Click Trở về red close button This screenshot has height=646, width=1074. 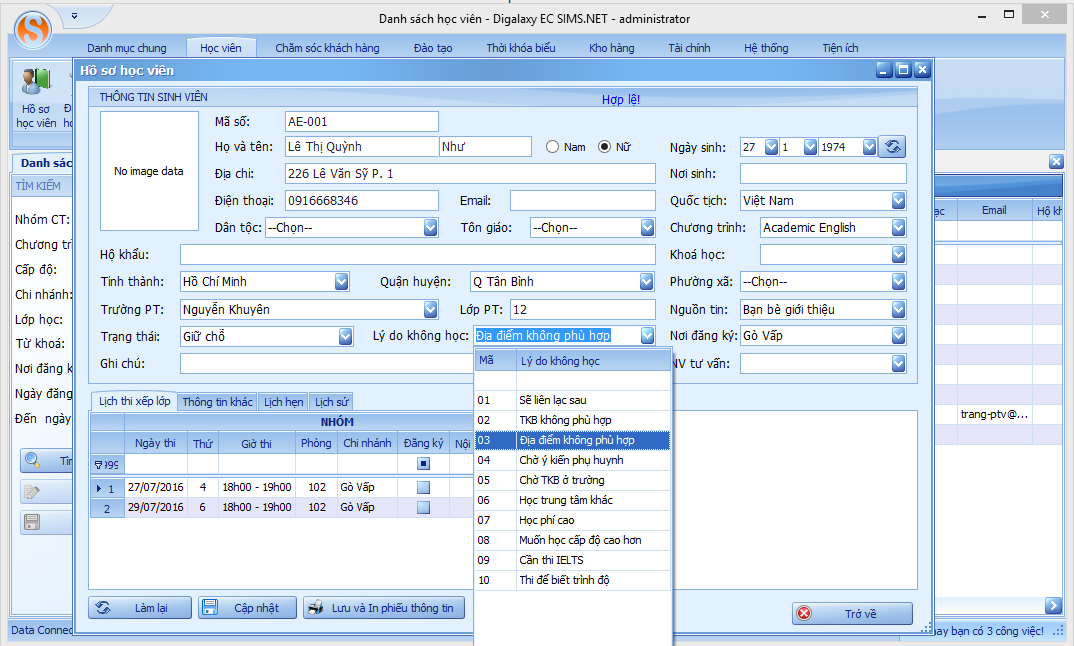pos(852,613)
